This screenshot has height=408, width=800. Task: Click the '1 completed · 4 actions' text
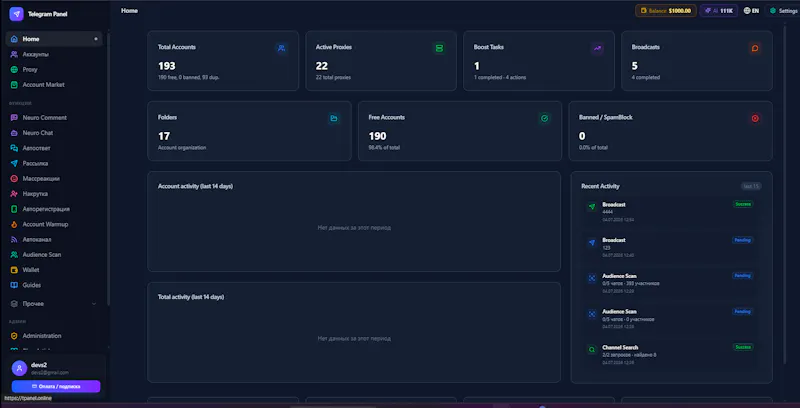coord(500,78)
